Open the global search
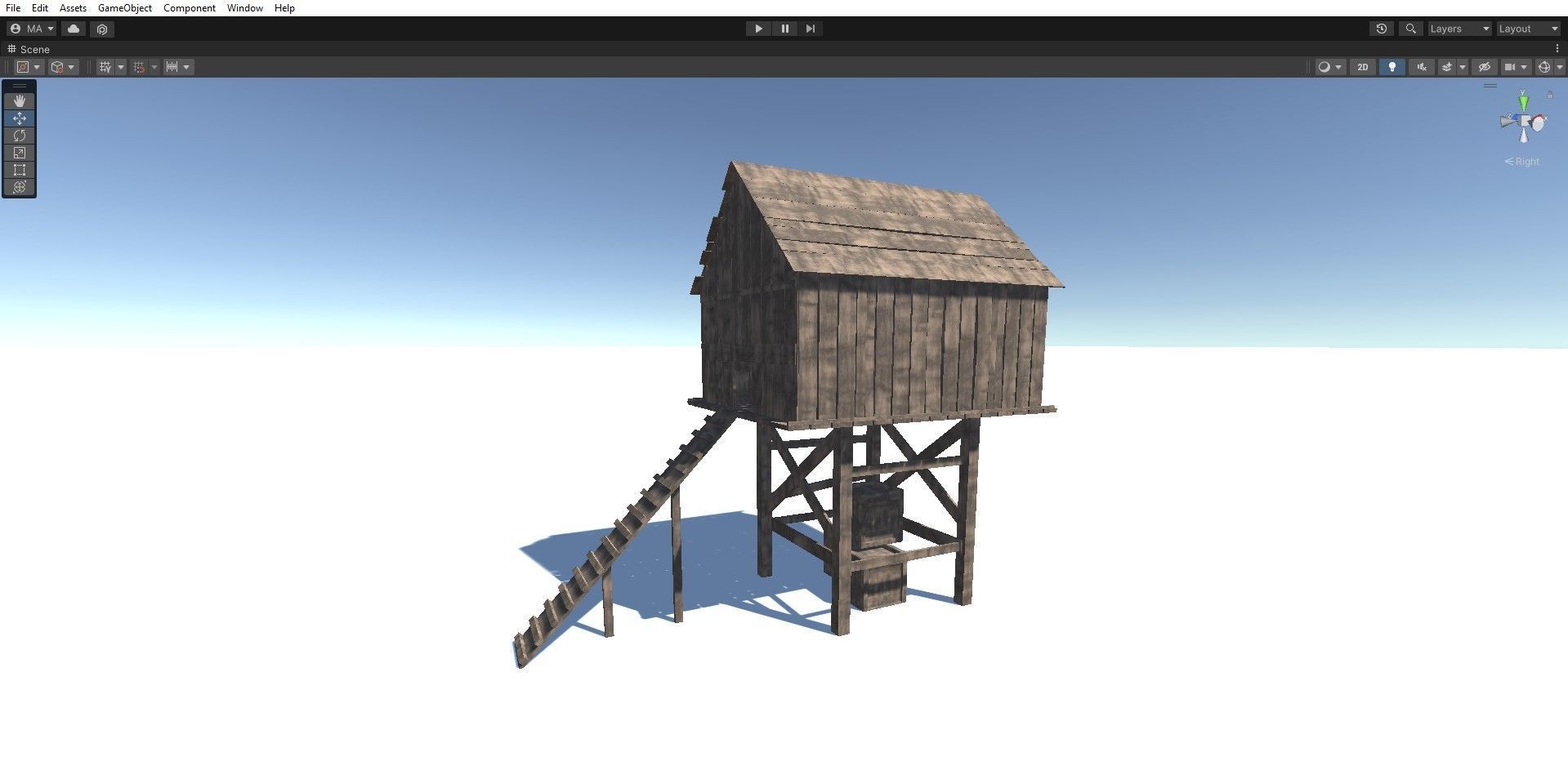1568x766 pixels. 1410,29
